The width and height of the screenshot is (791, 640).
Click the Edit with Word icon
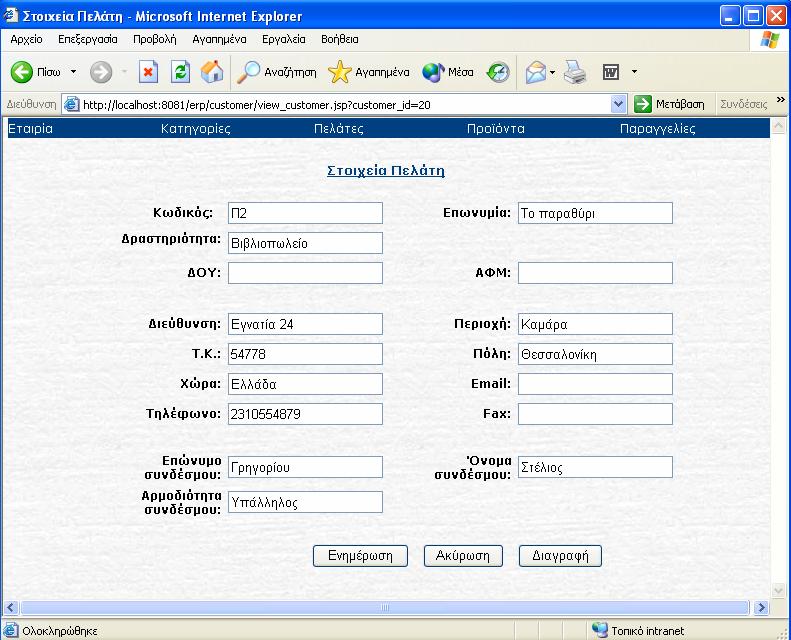610,72
